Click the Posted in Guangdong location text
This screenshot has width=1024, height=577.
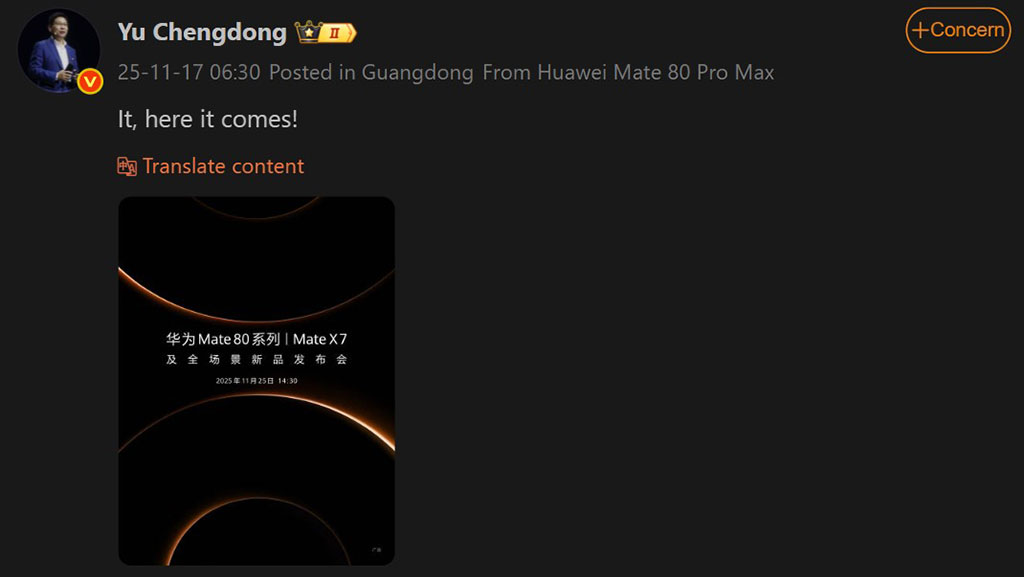[x=372, y=72]
